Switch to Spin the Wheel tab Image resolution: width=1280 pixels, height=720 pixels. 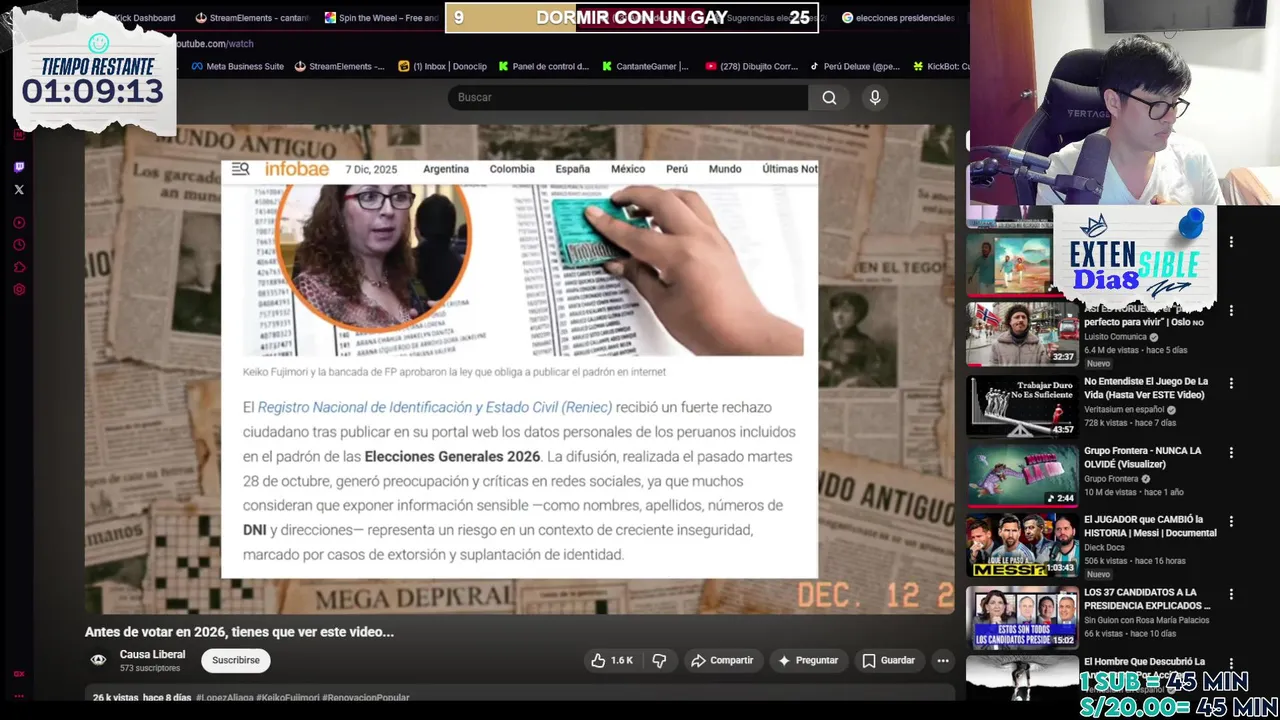click(381, 18)
